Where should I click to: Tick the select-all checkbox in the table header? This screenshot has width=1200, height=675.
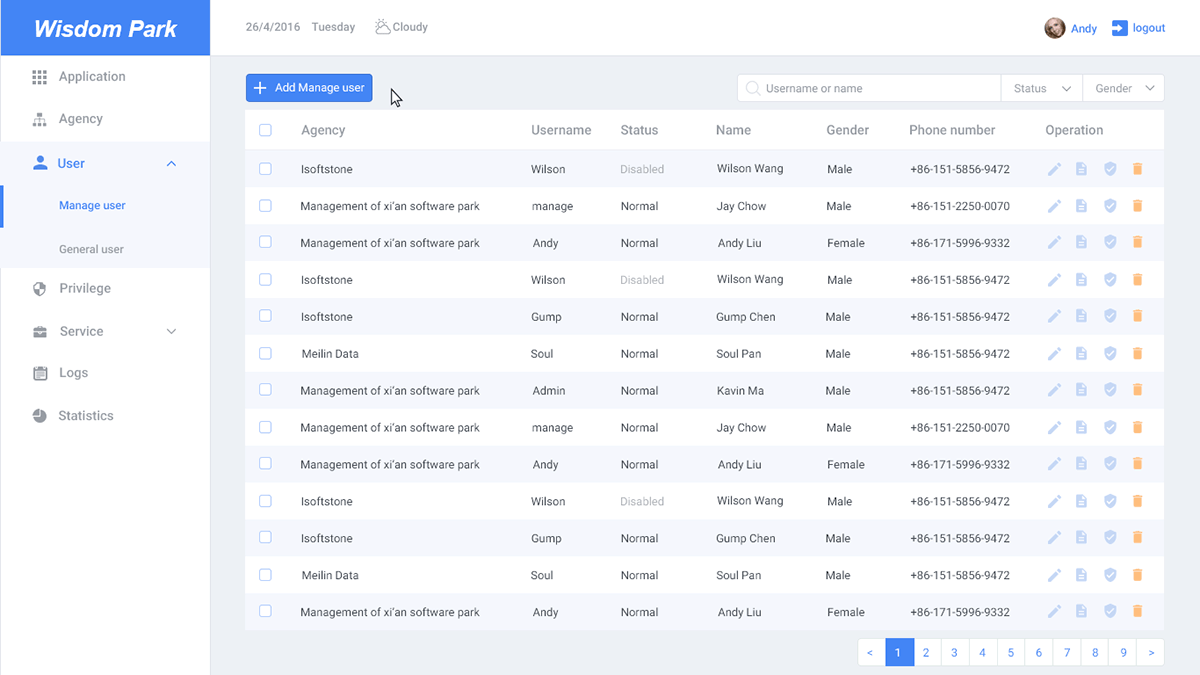click(x=265, y=130)
